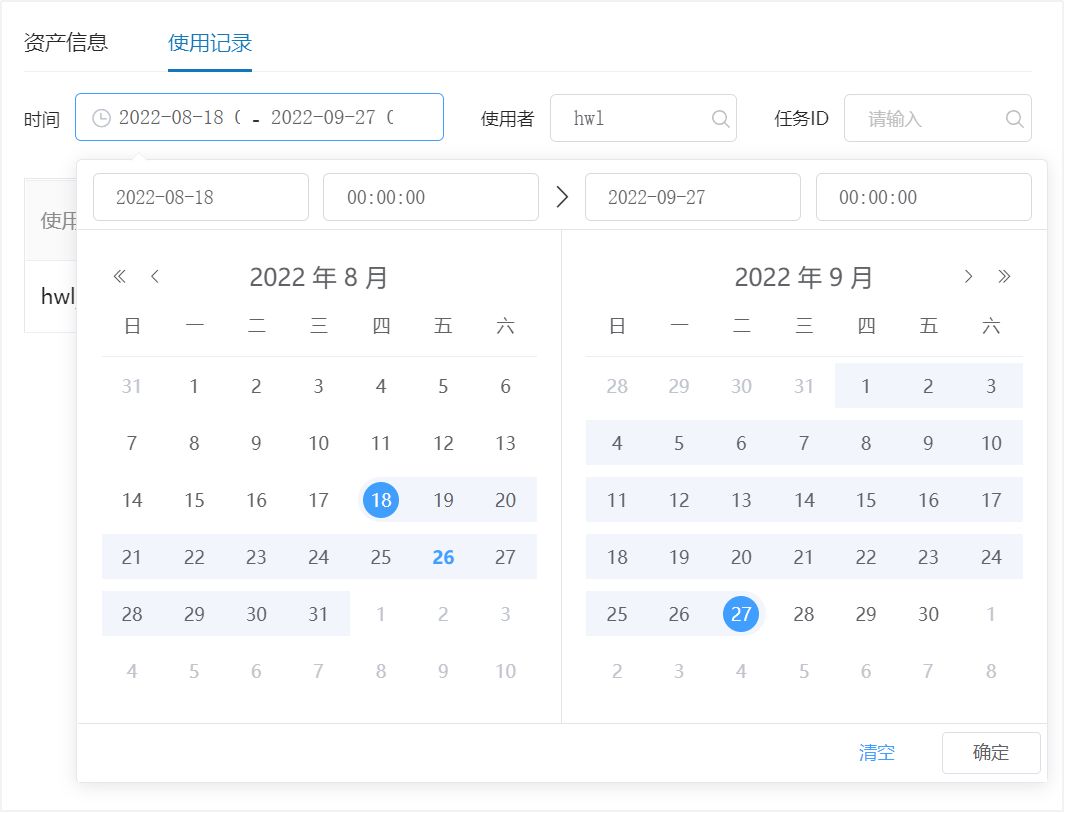Click the search icon in 使用者 field
Screen dimensions: 1065x813
(720, 119)
